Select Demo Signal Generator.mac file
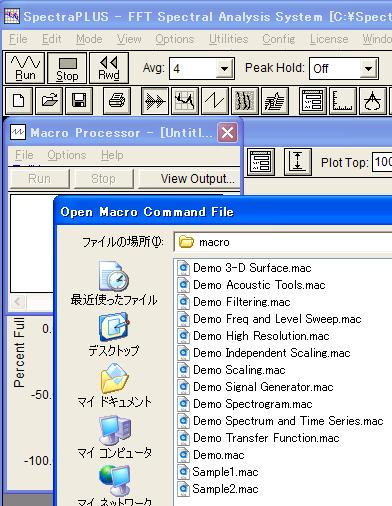 pyautogui.click(x=256, y=387)
